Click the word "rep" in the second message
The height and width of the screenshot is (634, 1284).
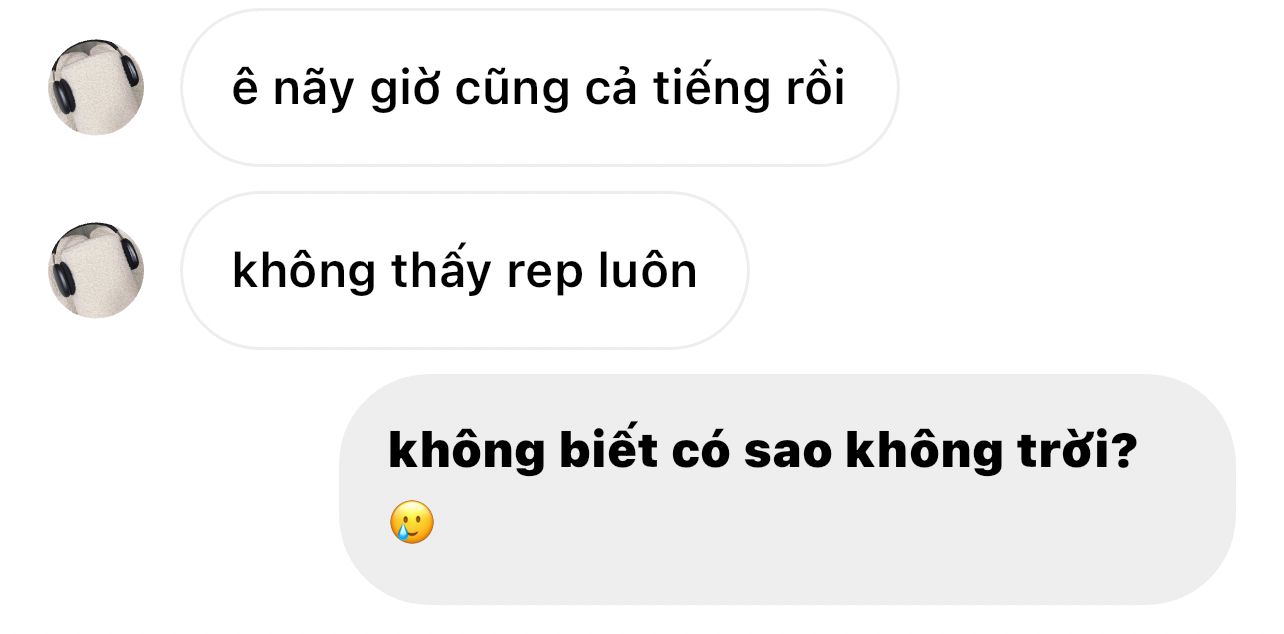544,273
